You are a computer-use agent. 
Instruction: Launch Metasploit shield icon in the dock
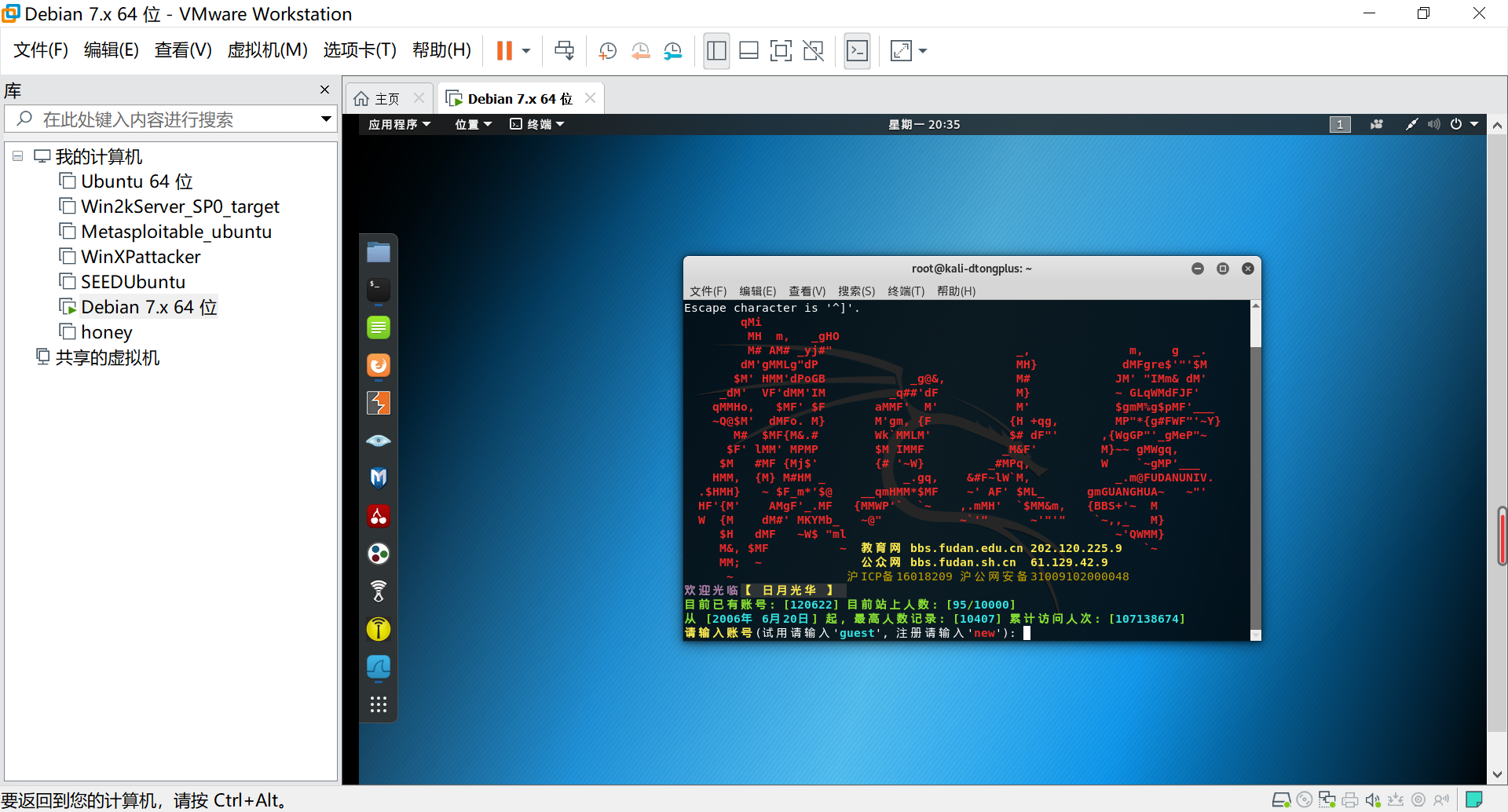[379, 478]
